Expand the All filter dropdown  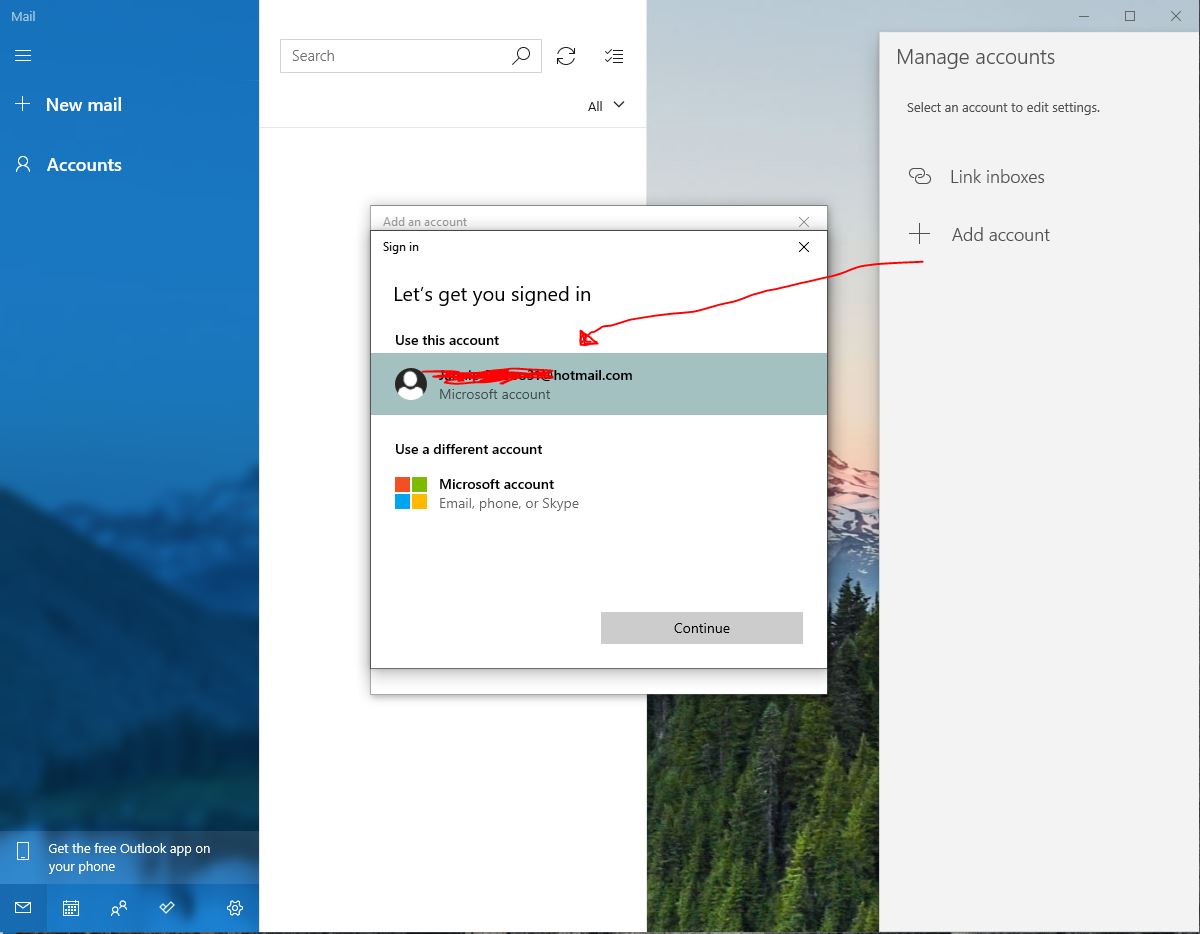(x=606, y=106)
